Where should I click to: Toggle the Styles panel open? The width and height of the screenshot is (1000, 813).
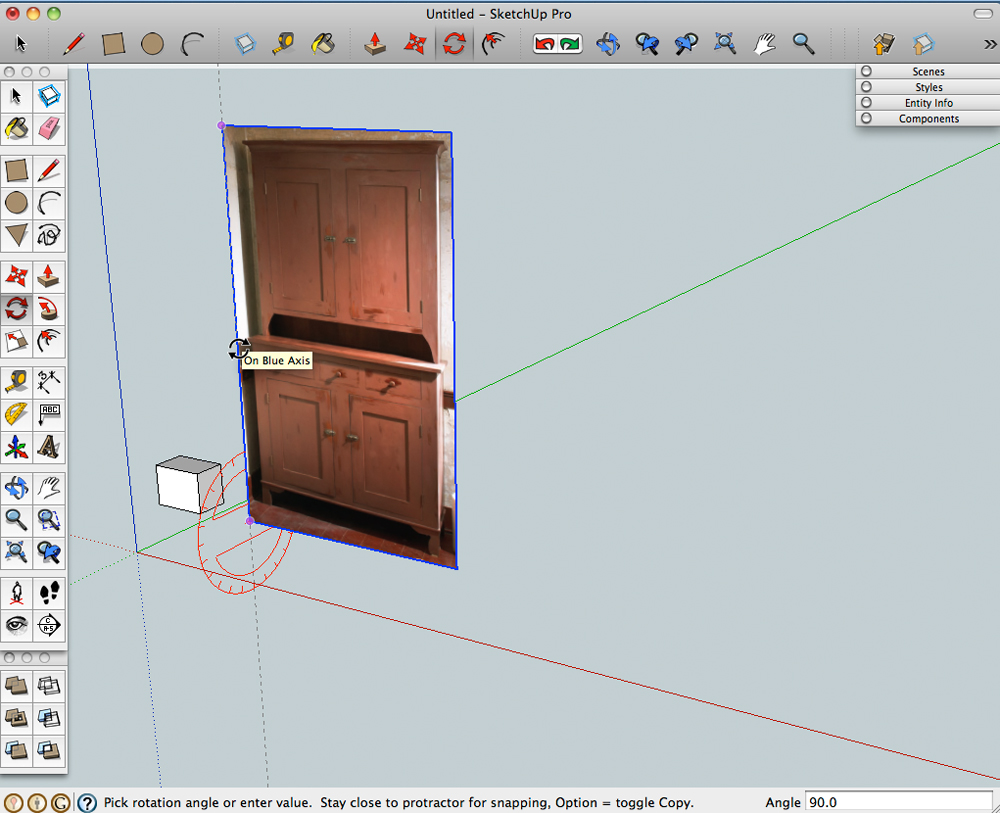[x=928, y=88]
